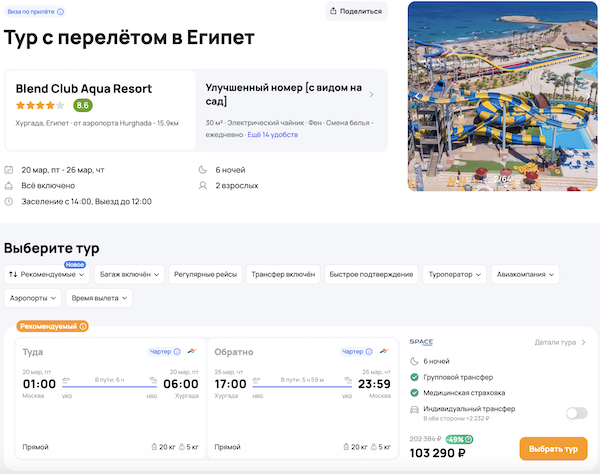Click the info icon on the Рекомендуемый badge
The height and width of the screenshot is (474, 600).
pyautogui.click(x=83, y=326)
